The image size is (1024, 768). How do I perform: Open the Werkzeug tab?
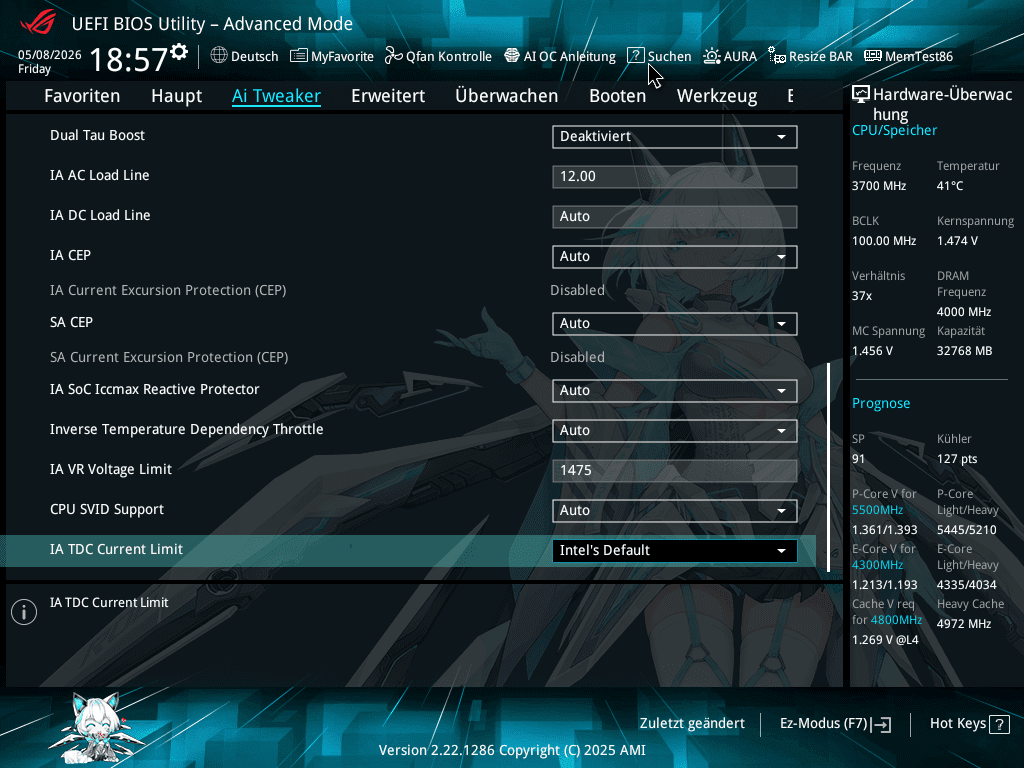tap(717, 96)
